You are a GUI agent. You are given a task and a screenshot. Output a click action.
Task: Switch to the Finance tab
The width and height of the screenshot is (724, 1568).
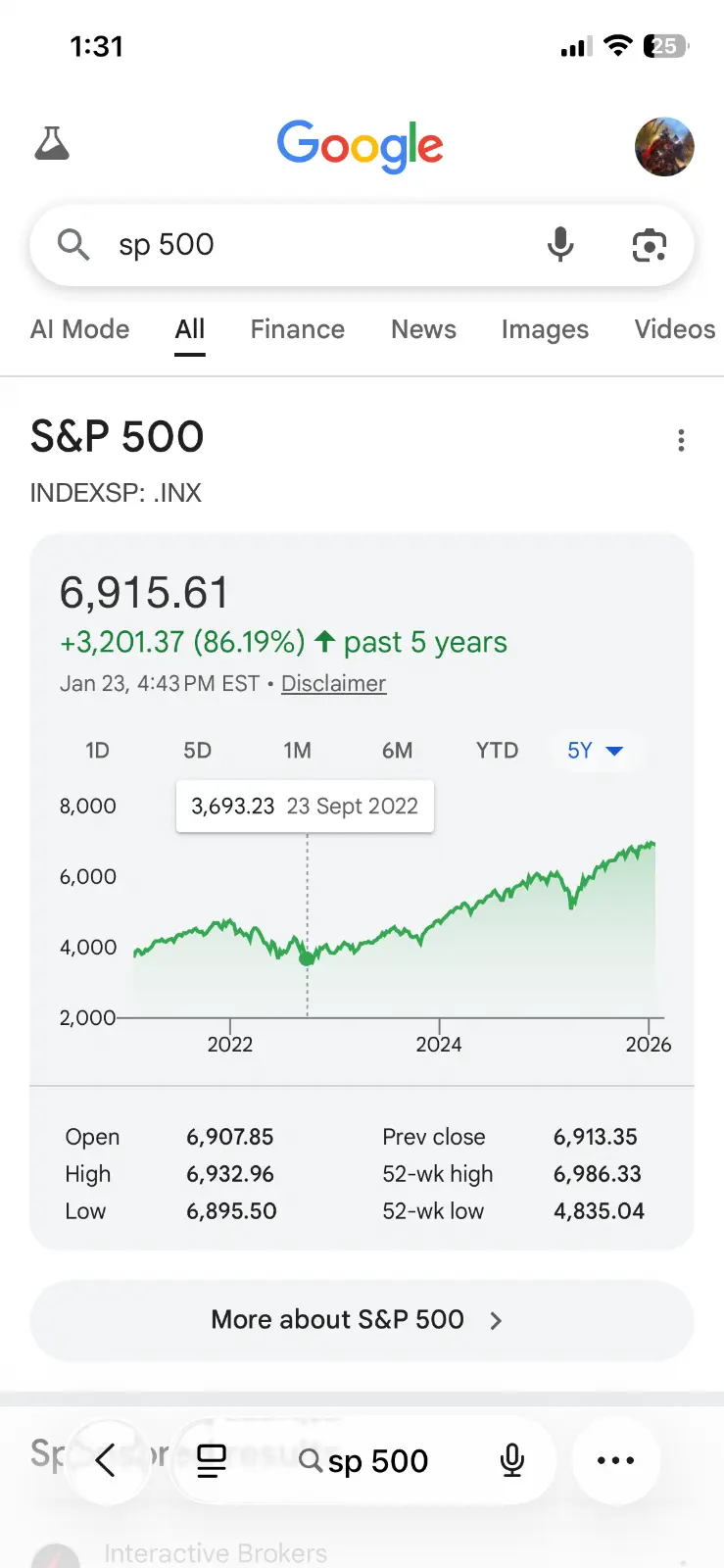tap(298, 329)
